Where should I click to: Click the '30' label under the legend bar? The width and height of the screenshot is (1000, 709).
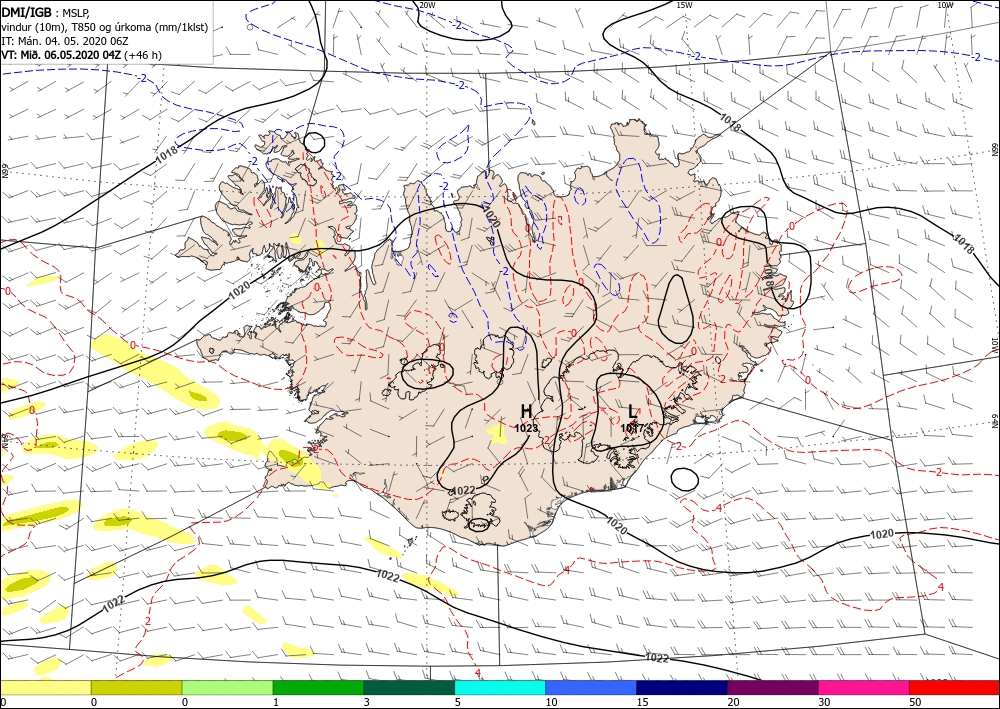[824, 702]
